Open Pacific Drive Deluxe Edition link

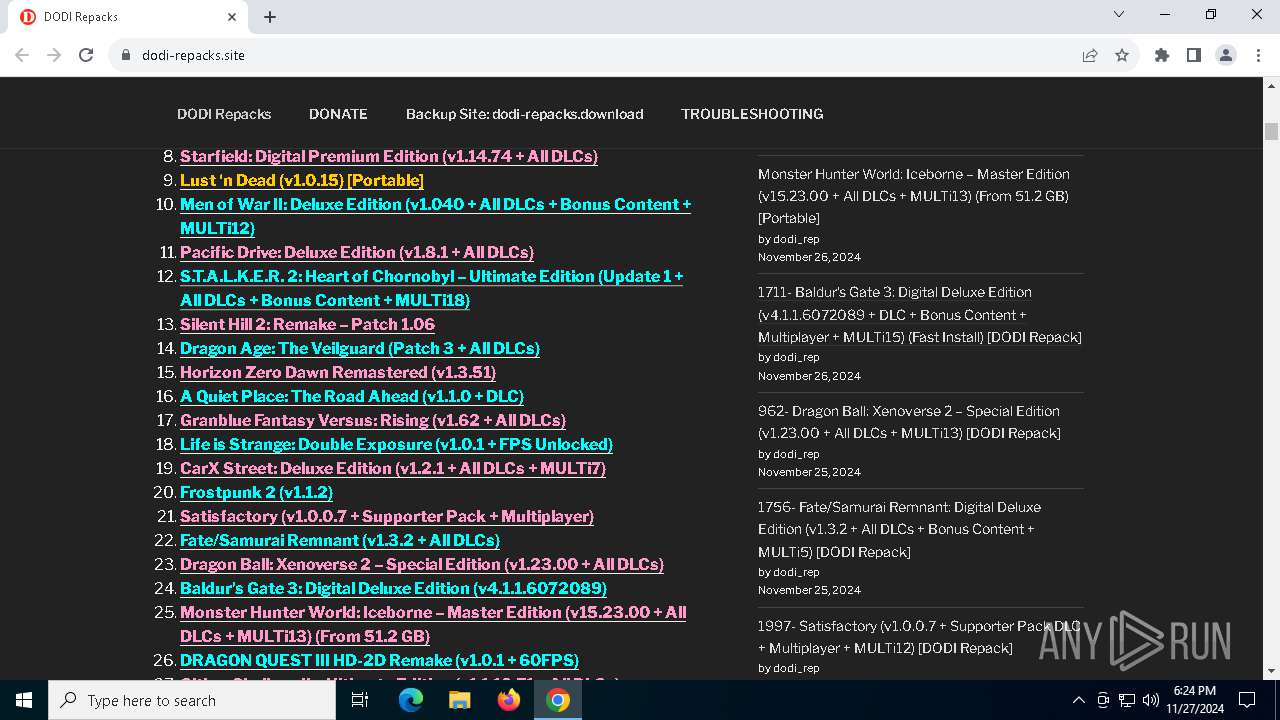click(x=357, y=252)
